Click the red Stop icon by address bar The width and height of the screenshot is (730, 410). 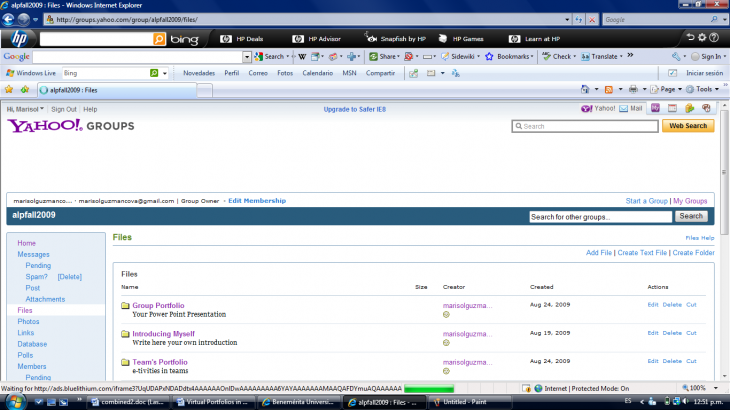[x=592, y=20]
